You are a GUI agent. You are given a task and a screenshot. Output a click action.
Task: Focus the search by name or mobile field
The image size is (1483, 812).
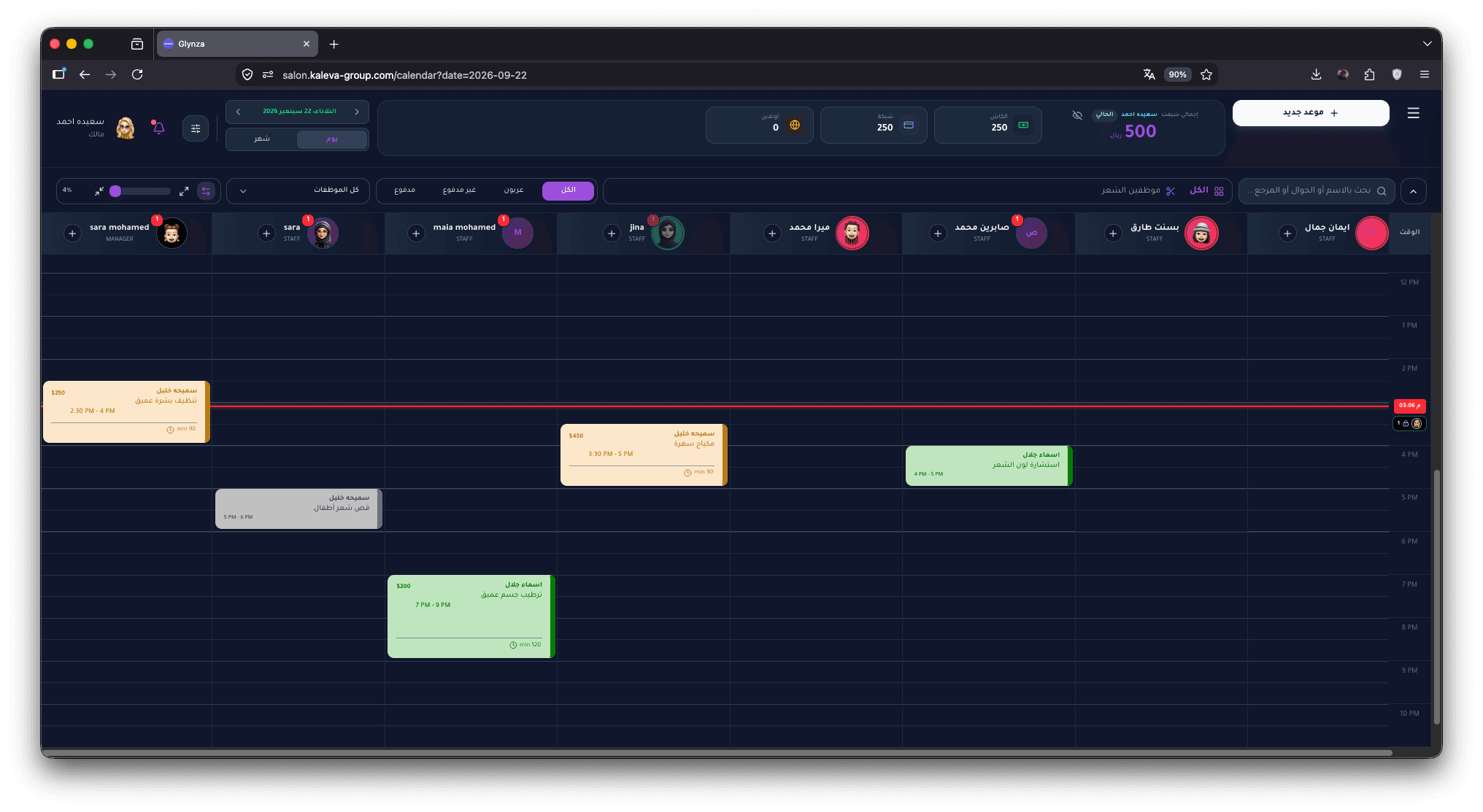1317,190
